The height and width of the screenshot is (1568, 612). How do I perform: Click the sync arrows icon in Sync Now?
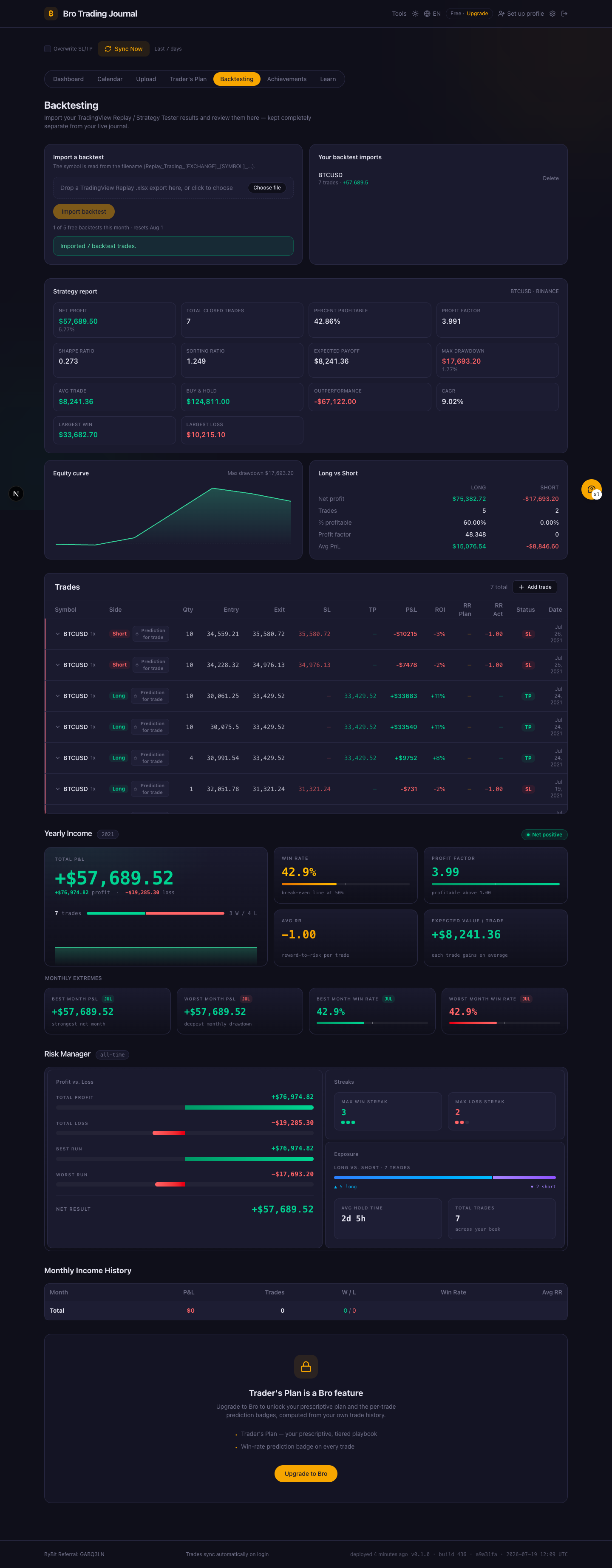(108, 49)
